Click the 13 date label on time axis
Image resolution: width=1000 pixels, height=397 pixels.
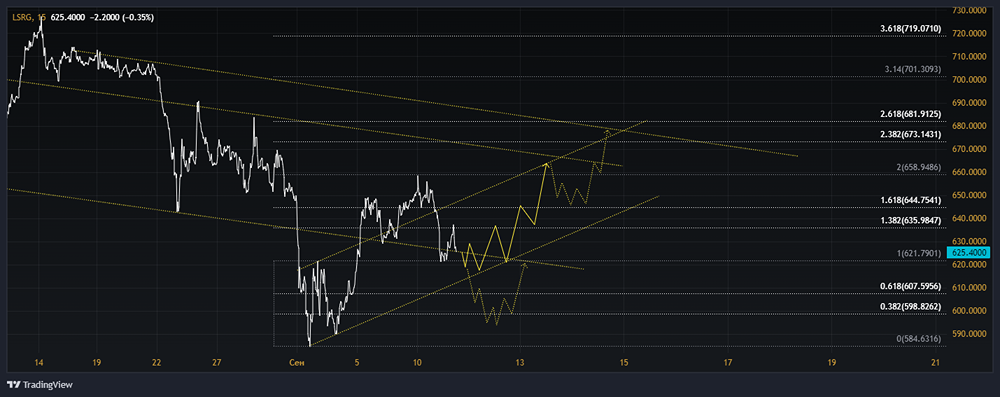(520, 363)
